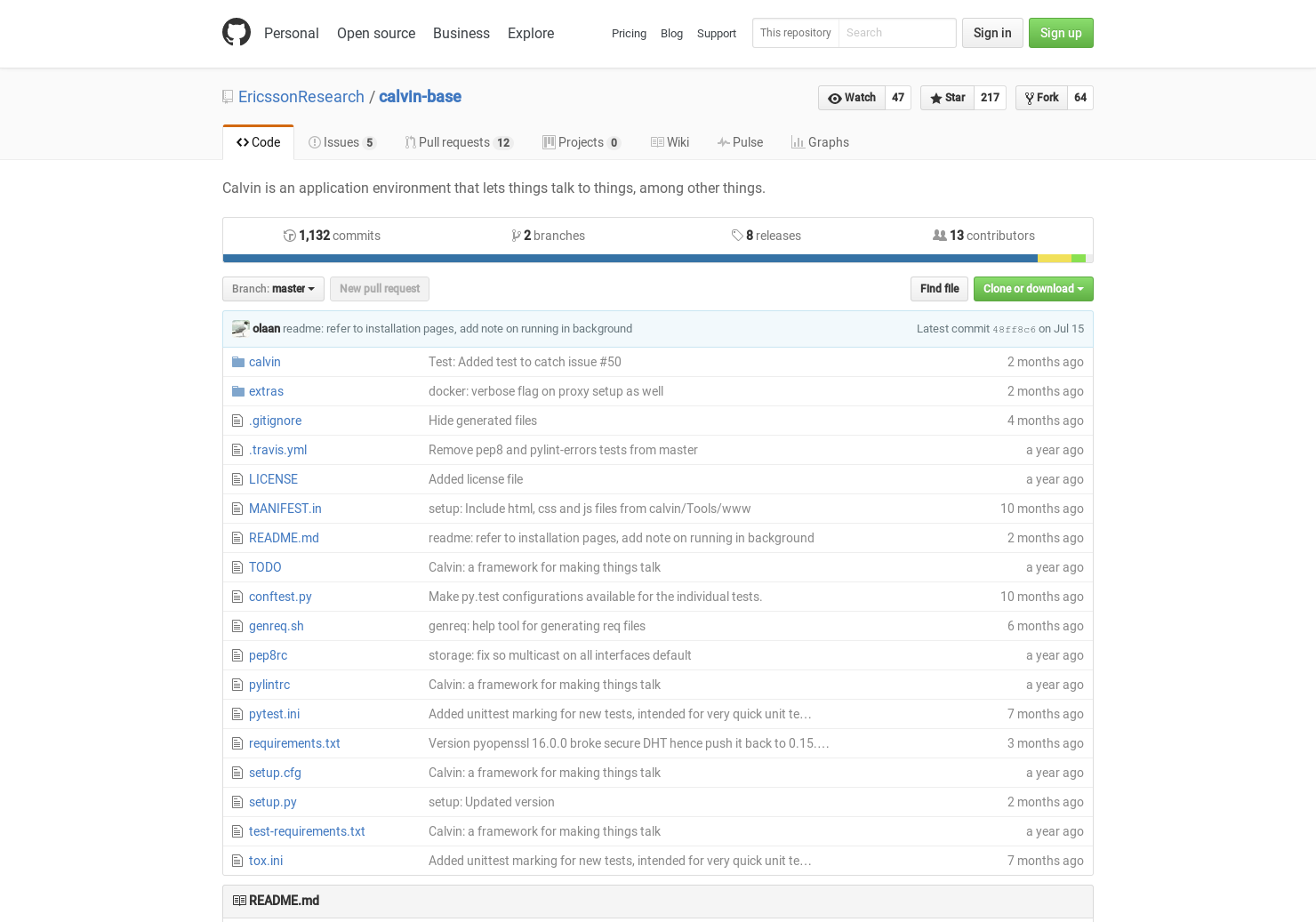The height and width of the screenshot is (922, 1316).
Task: Click the file icon next to conftest.py
Action: tap(237, 597)
